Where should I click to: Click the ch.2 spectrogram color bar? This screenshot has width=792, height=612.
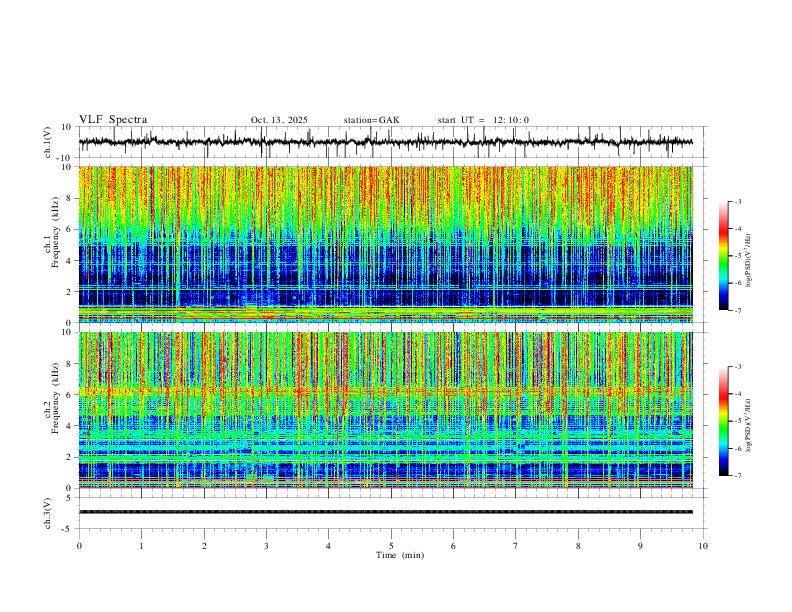(x=723, y=421)
